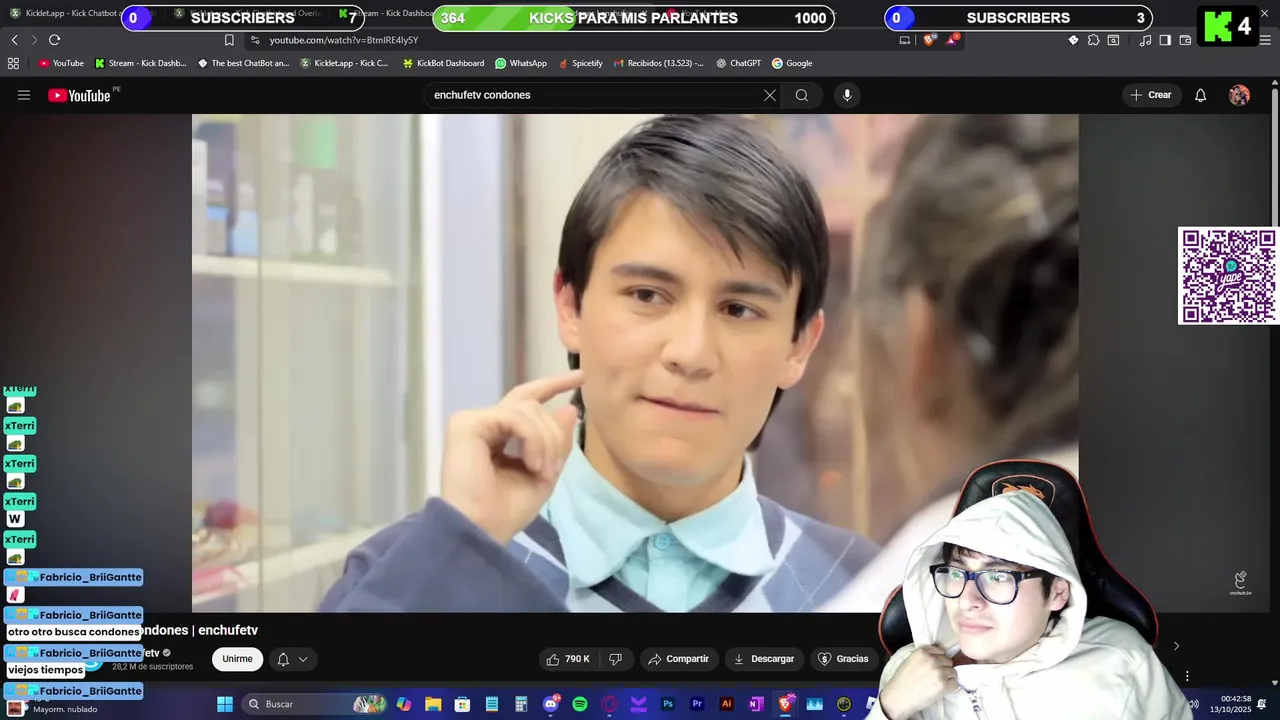Expand the subscription notification bell dropdown
Image resolution: width=1280 pixels, height=720 pixels.
coord(292,659)
